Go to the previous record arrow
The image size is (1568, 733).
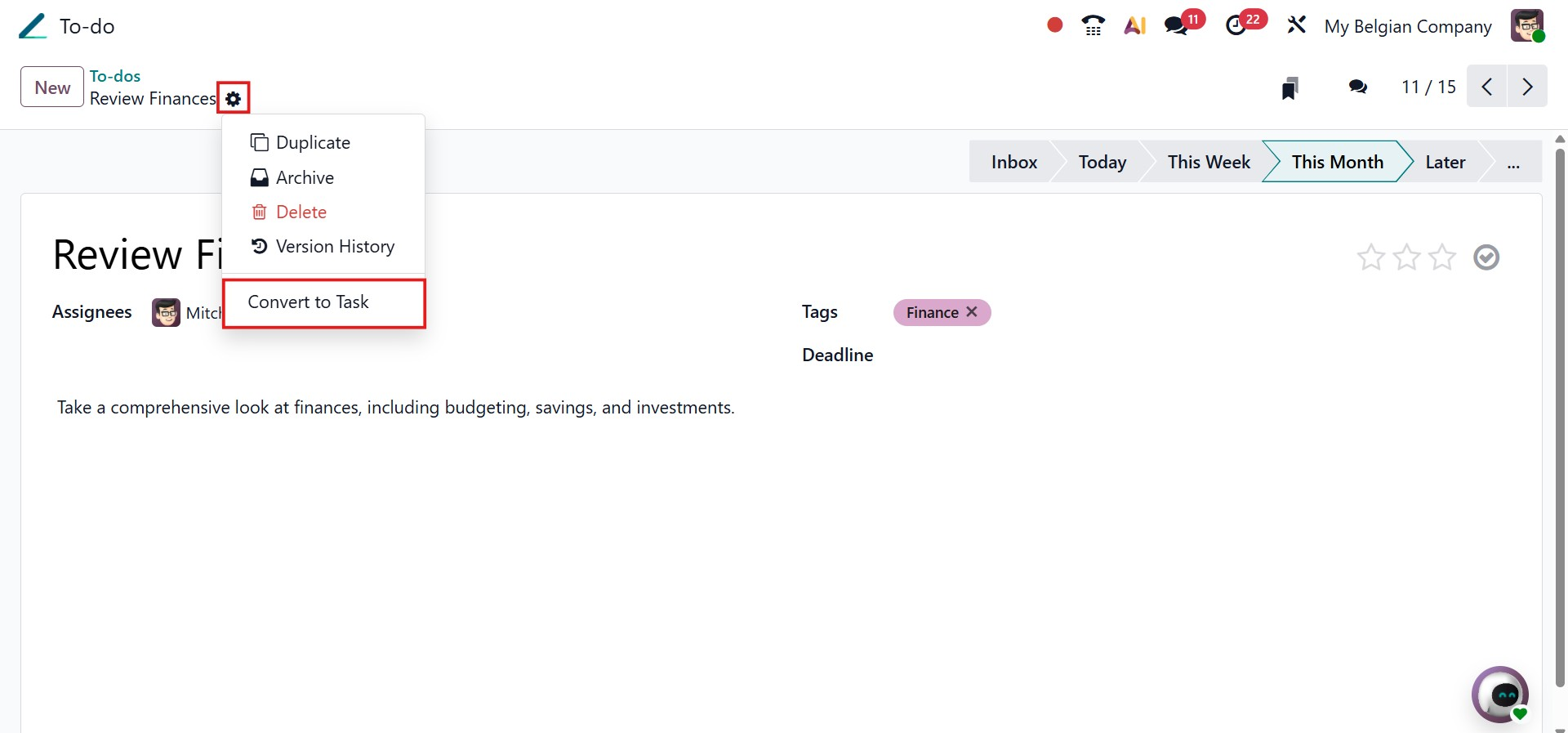coord(1487,87)
